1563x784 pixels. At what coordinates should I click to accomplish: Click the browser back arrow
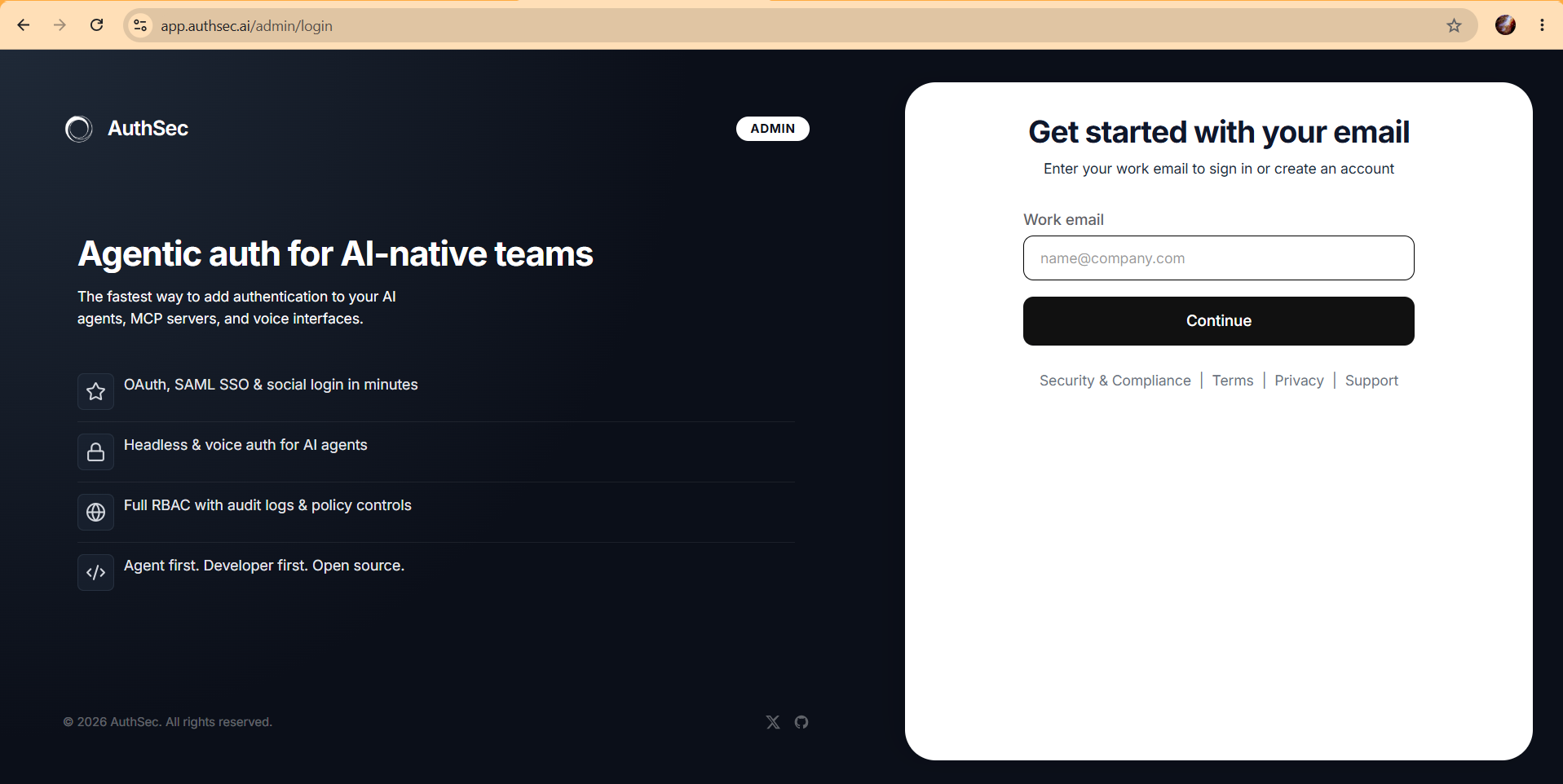pos(24,25)
